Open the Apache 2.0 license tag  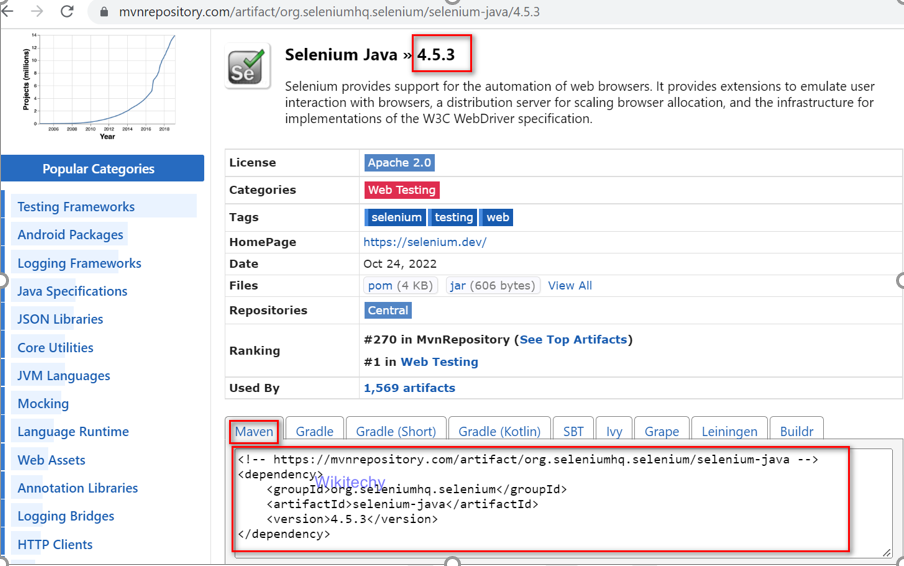(x=399, y=163)
